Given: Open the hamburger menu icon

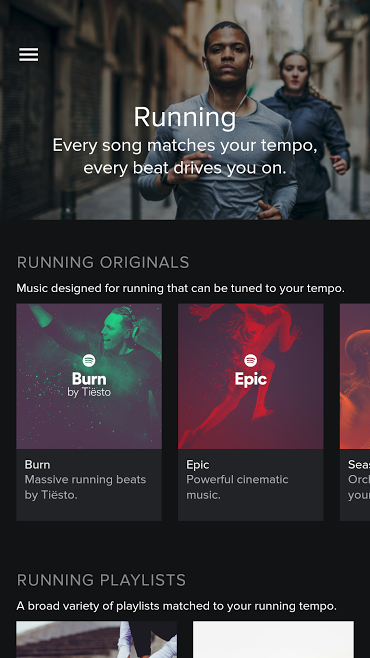Looking at the screenshot, I should (x=29, y=55).
